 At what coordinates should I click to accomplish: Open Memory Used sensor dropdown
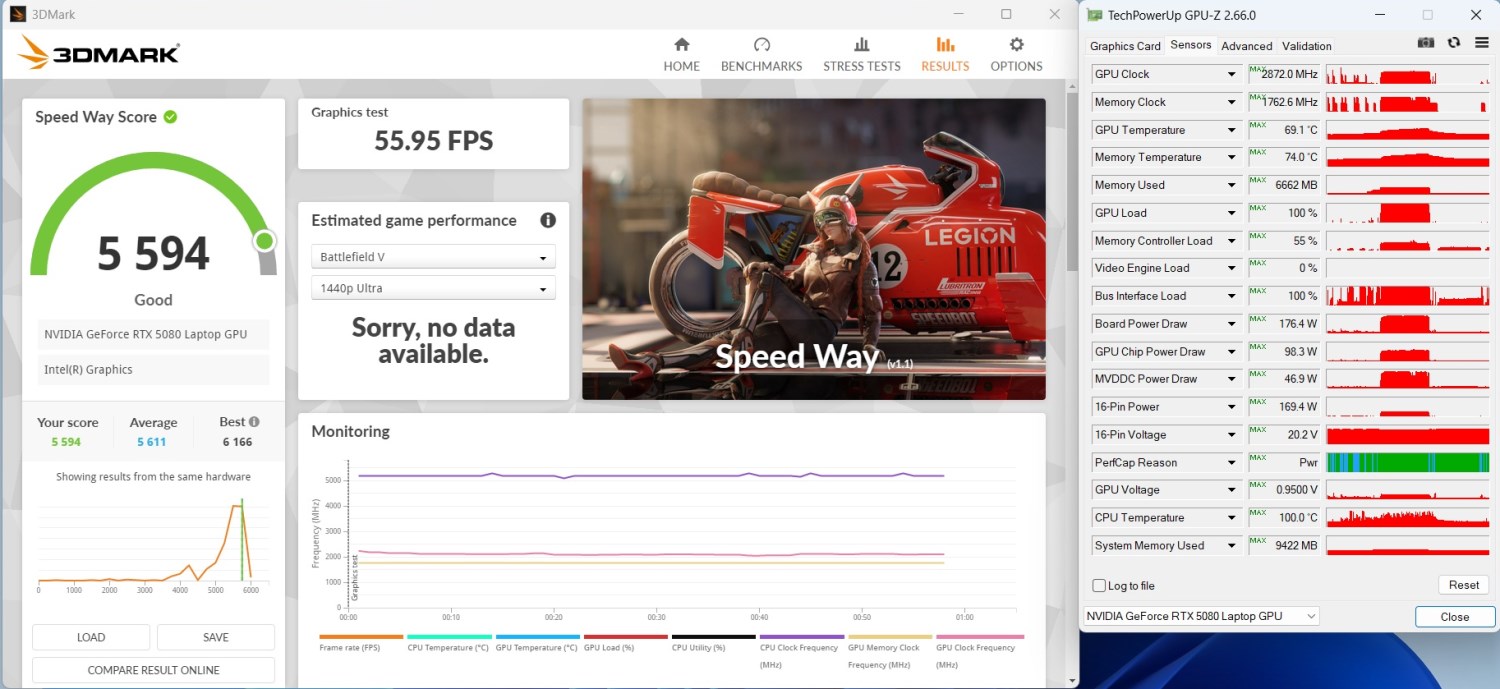(1232, 185)
